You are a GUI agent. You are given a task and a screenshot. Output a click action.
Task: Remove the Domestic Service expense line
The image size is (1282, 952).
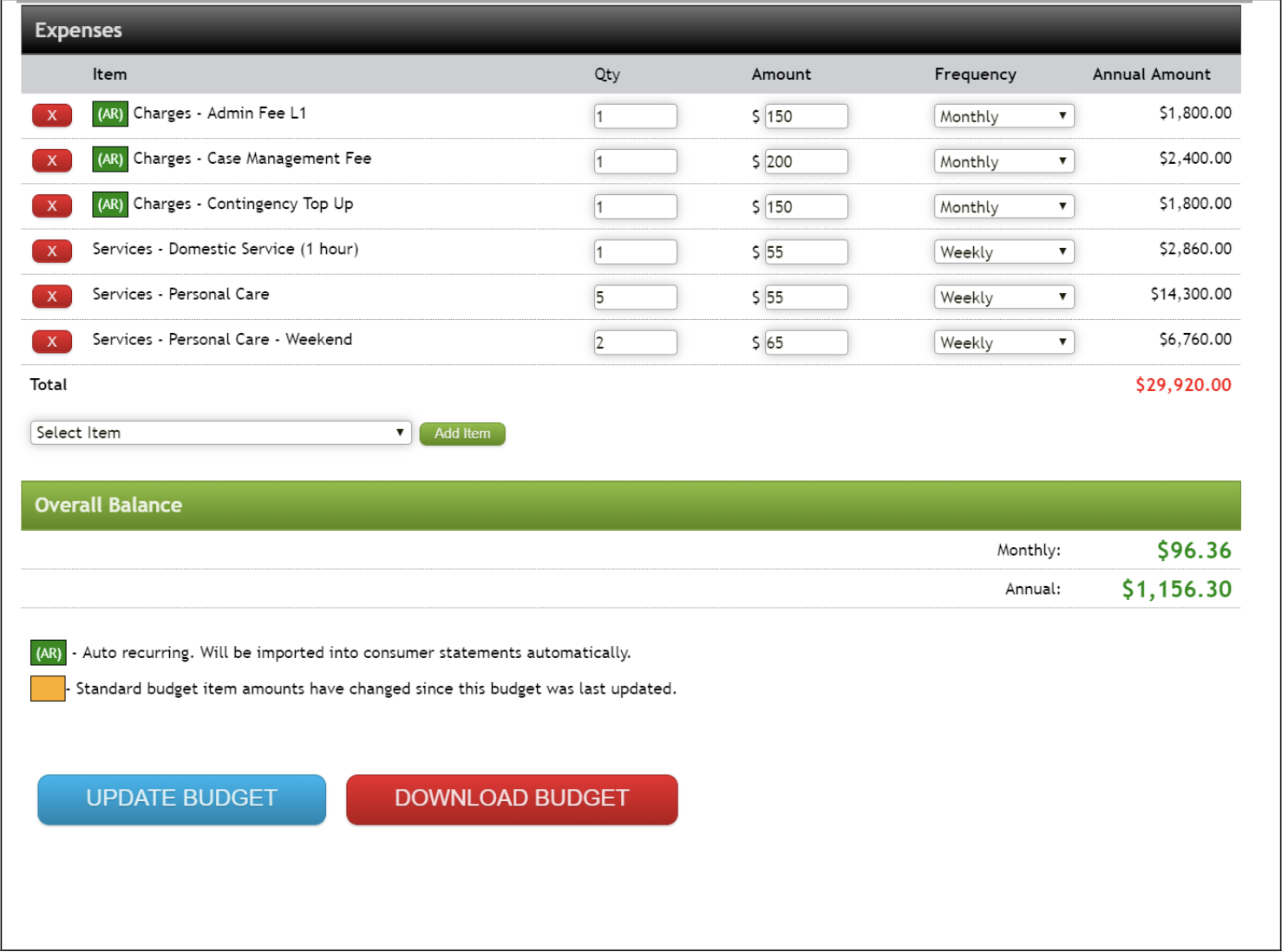pos(51,251)
